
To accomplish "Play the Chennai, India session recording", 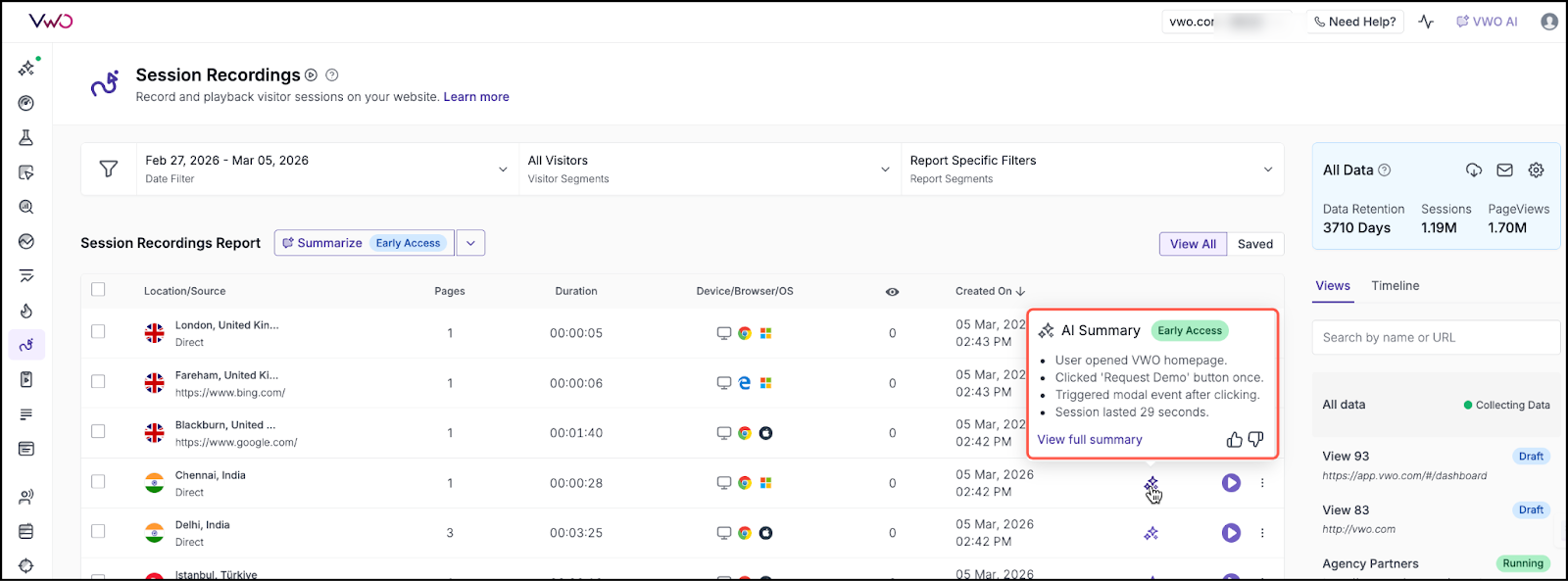I will [1231, 483].
